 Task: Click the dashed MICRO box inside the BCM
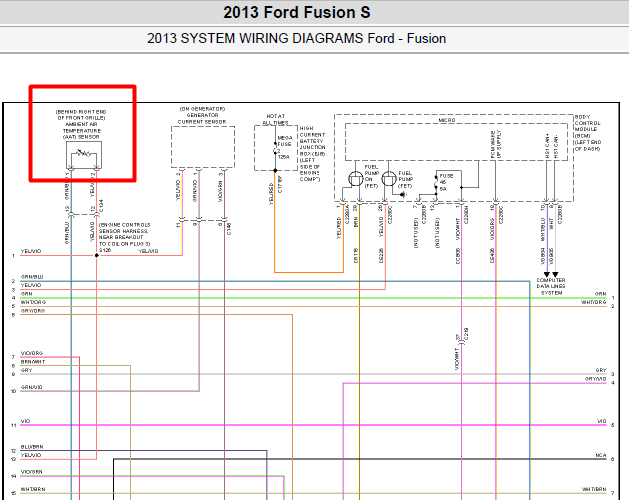click(457, 142)
